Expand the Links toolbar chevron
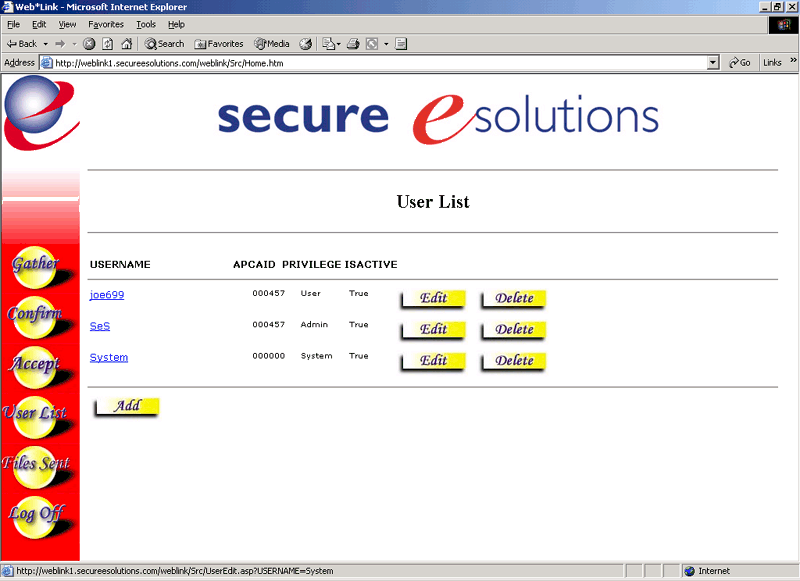The width and height of the screenshot is (800, 581). [793, 60]
